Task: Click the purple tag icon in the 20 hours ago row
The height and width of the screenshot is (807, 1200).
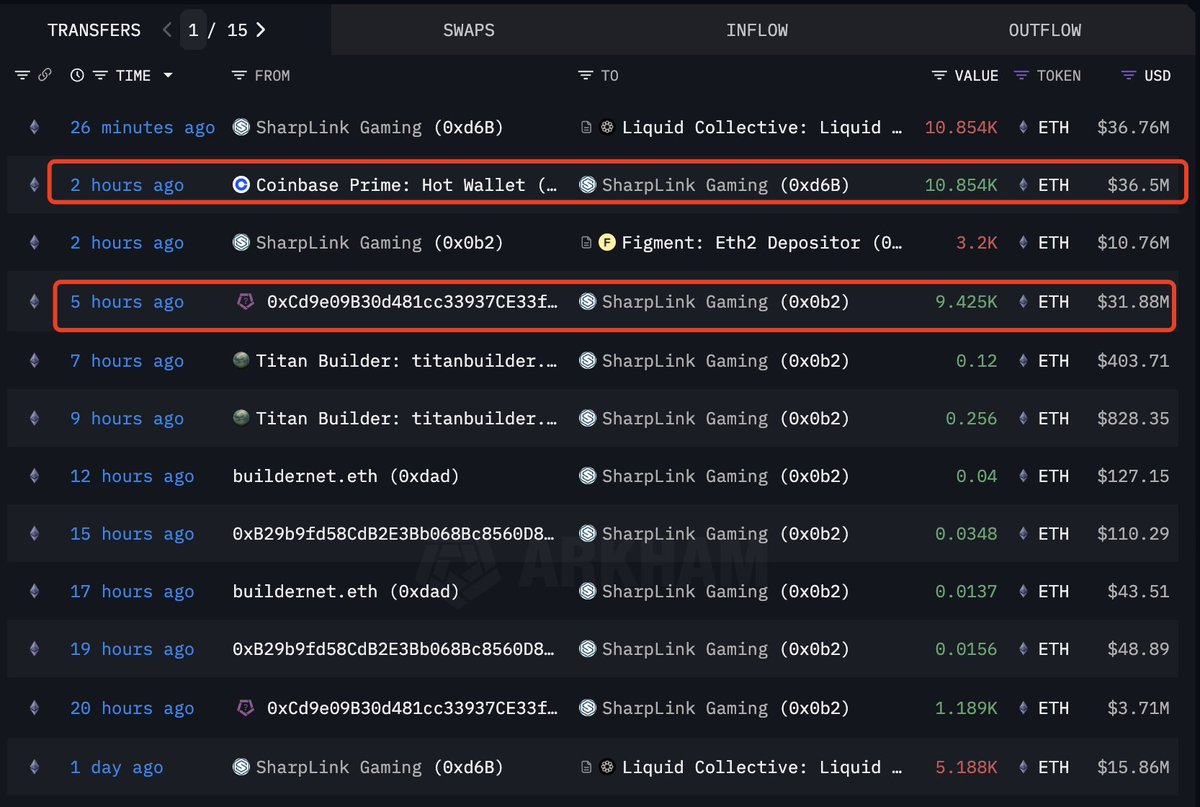Action: click(x=244, y=708)
